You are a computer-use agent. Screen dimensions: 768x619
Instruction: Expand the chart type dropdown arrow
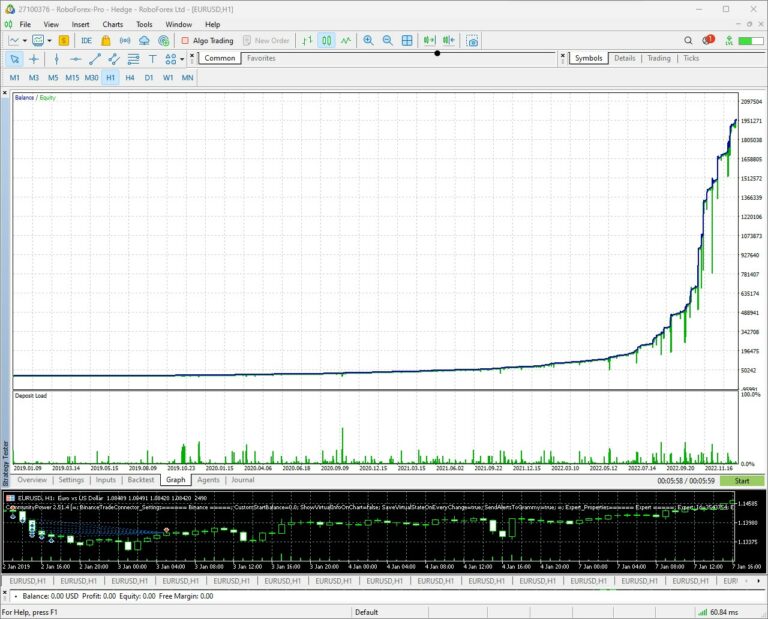coord(25,41)
